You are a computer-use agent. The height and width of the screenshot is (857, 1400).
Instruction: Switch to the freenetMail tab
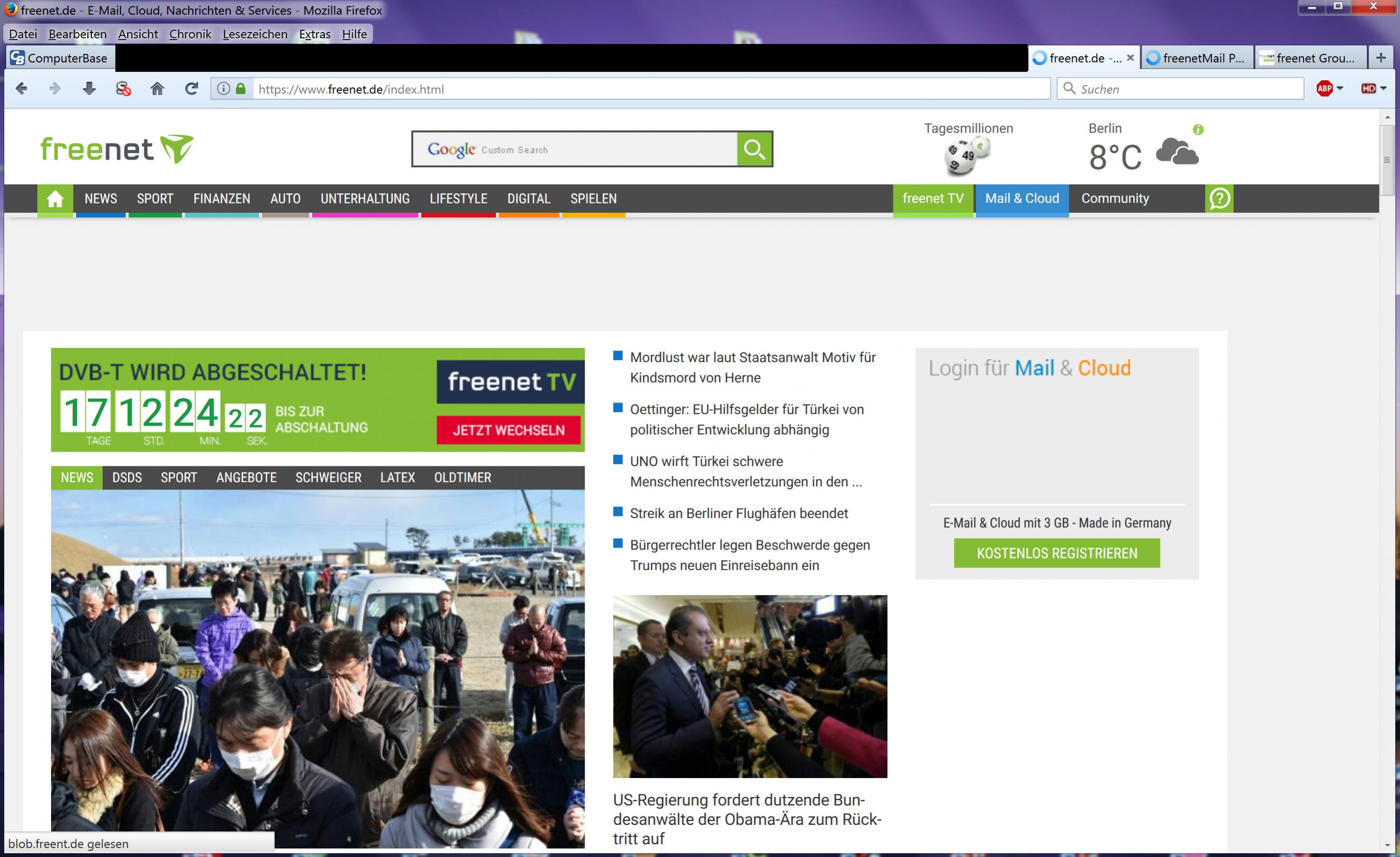(x=1197, y=58)
